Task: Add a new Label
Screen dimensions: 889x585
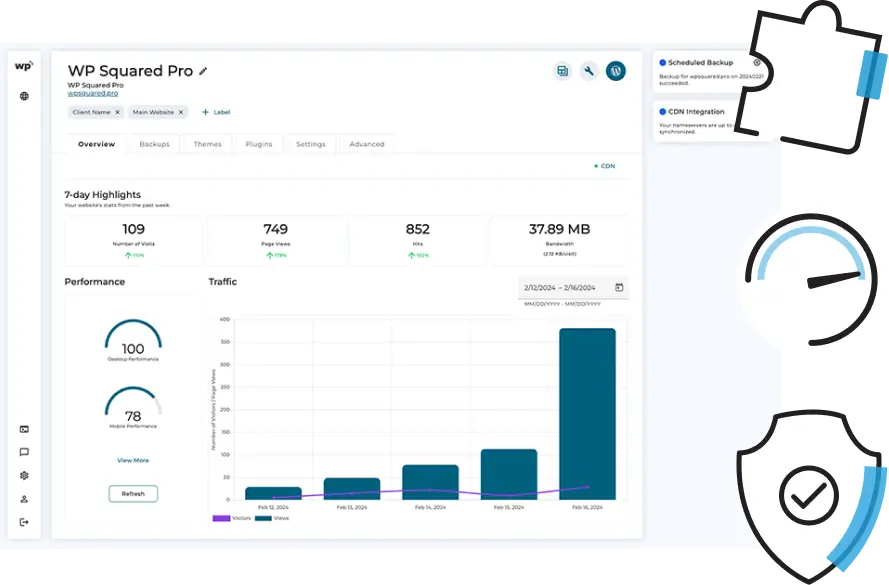Action: [x=216, y=112]
